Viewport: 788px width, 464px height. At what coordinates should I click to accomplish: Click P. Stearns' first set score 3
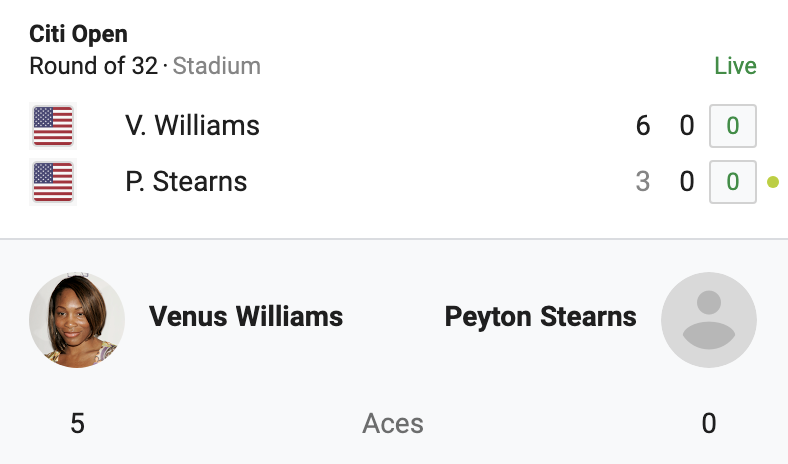click(x=643, y=181)
